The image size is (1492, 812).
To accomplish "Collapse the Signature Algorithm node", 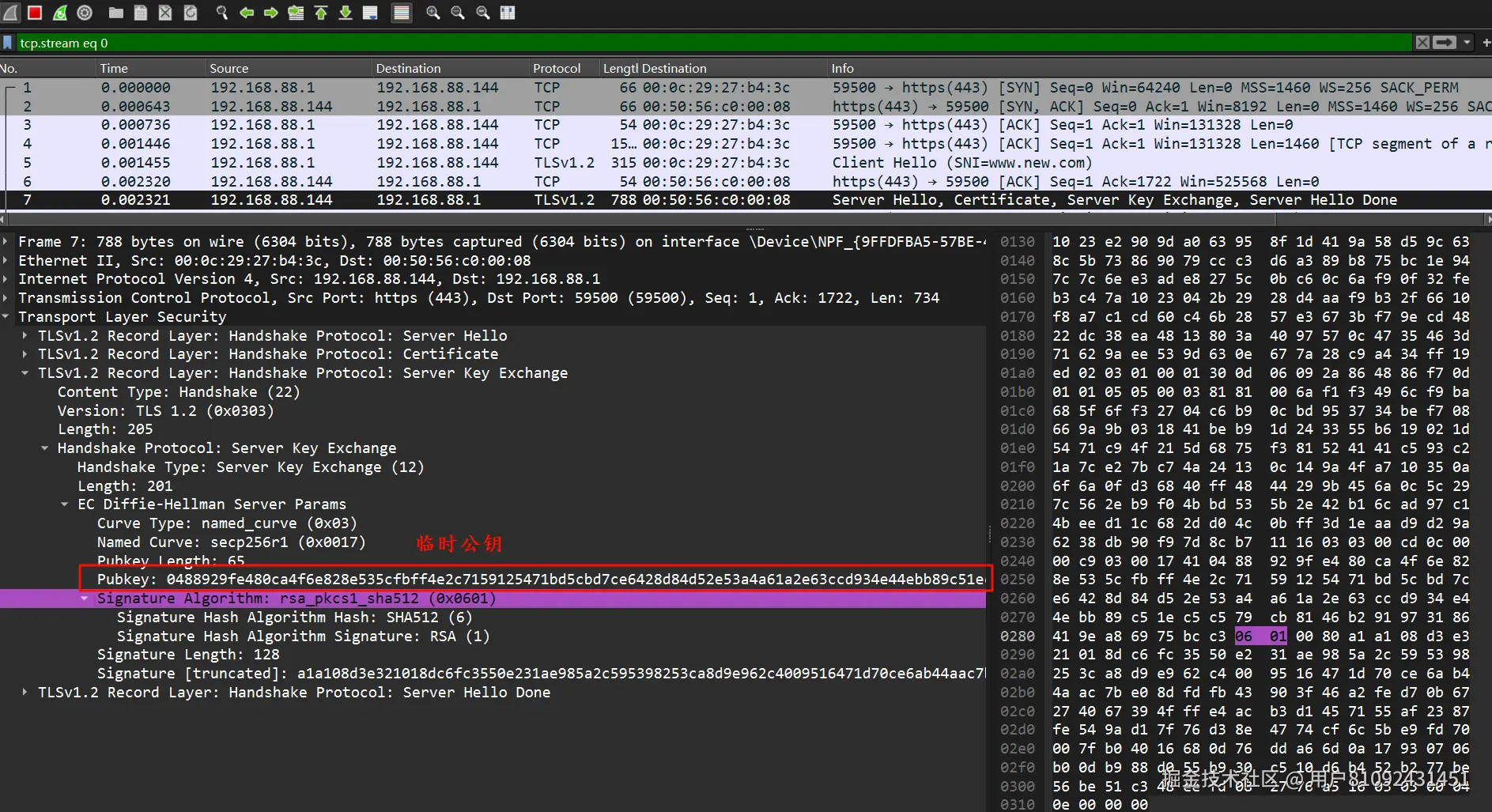I will [x=85, y=599].
